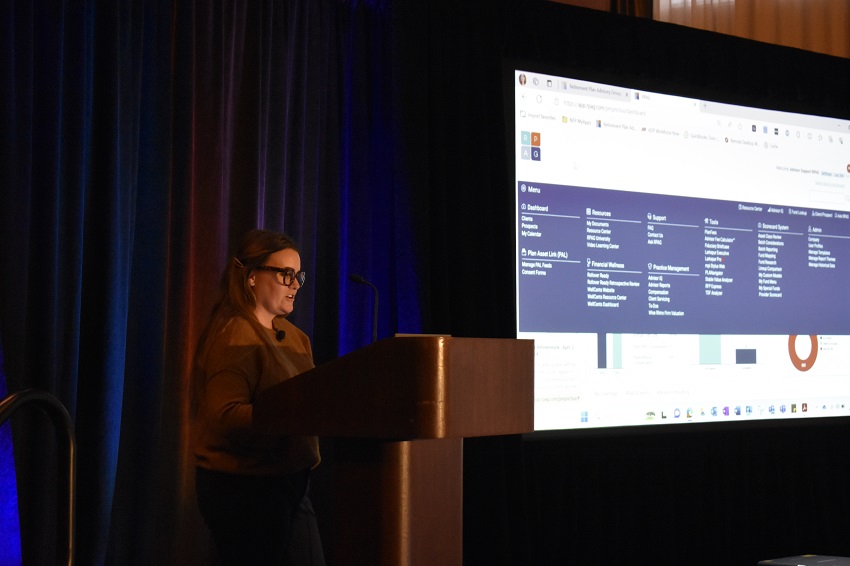Open the Prospects menu link

(x=530, y=227)
